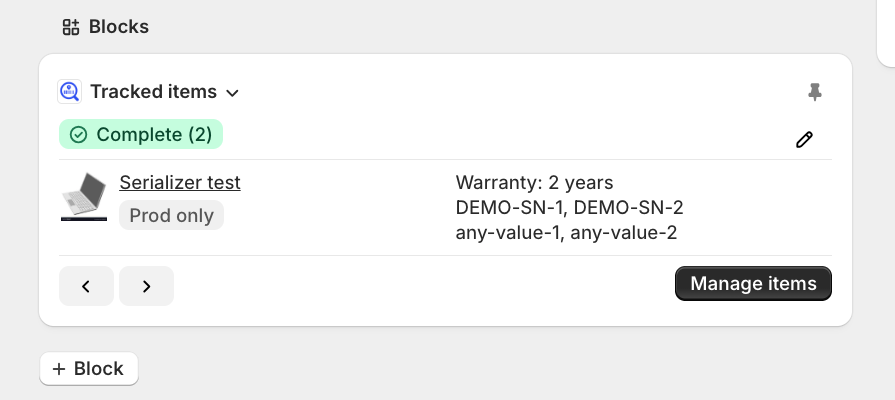
Task: Click the Warranty: 2 years text
Action: coord(534,183)
